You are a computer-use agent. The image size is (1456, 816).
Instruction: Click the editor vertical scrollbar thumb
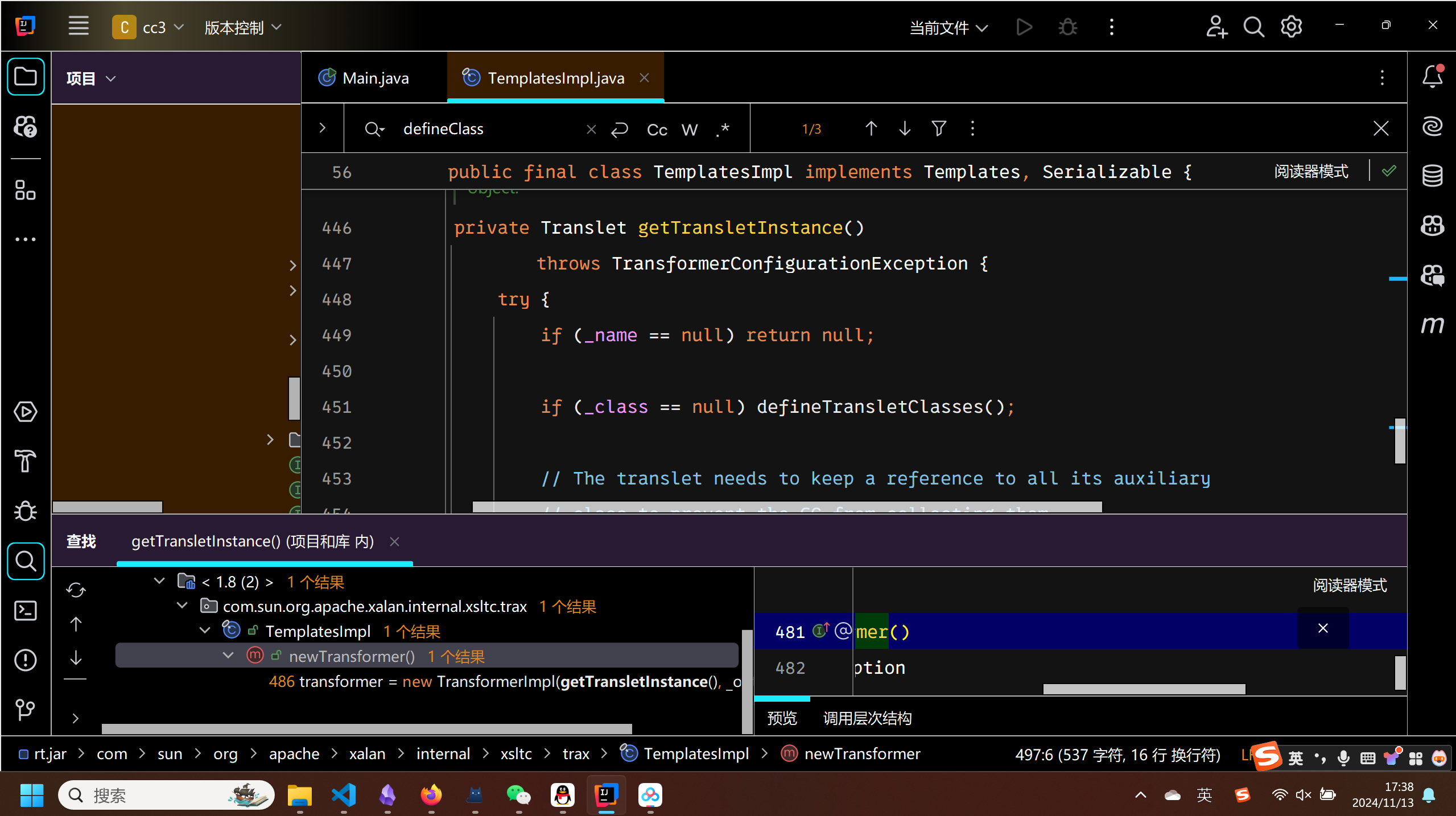click(x=1400, y=441)
